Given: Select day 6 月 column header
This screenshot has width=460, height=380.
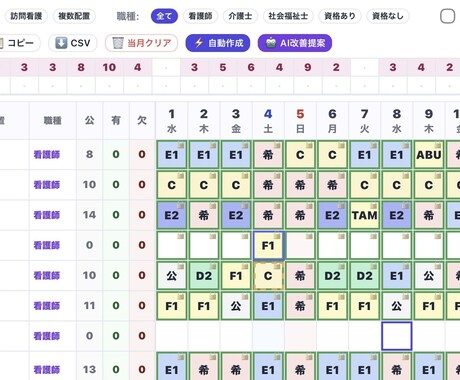Looking at the screenshot, I should pyautogui.click(x=332, y=121).
